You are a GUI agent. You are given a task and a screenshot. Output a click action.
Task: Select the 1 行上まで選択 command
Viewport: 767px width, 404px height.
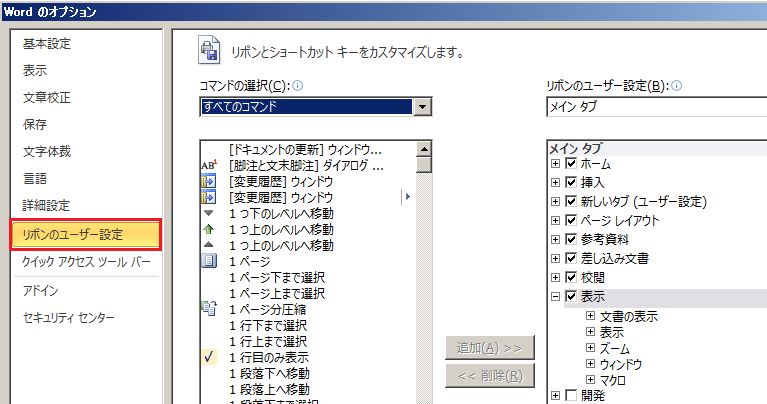point(268,341)
